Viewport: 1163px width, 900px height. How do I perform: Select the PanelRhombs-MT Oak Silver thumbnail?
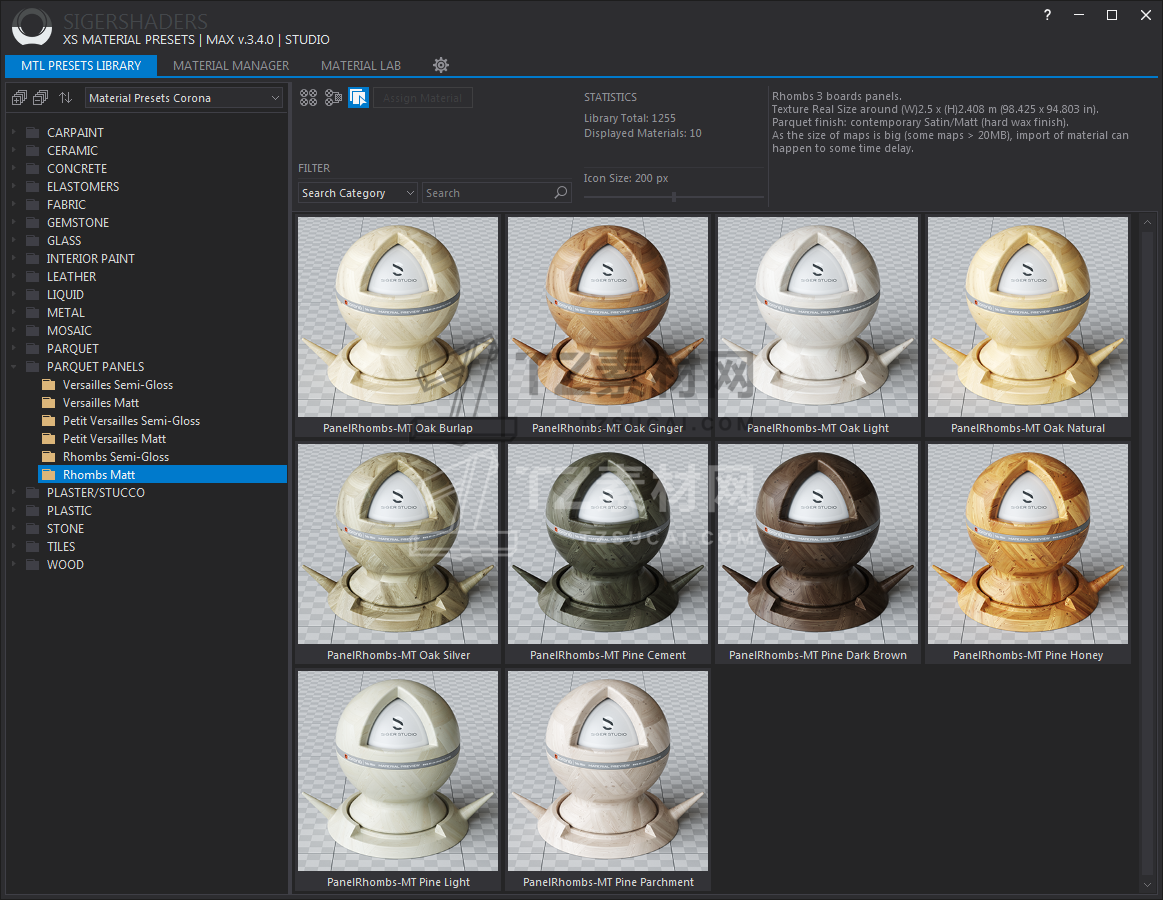point(398,544)
